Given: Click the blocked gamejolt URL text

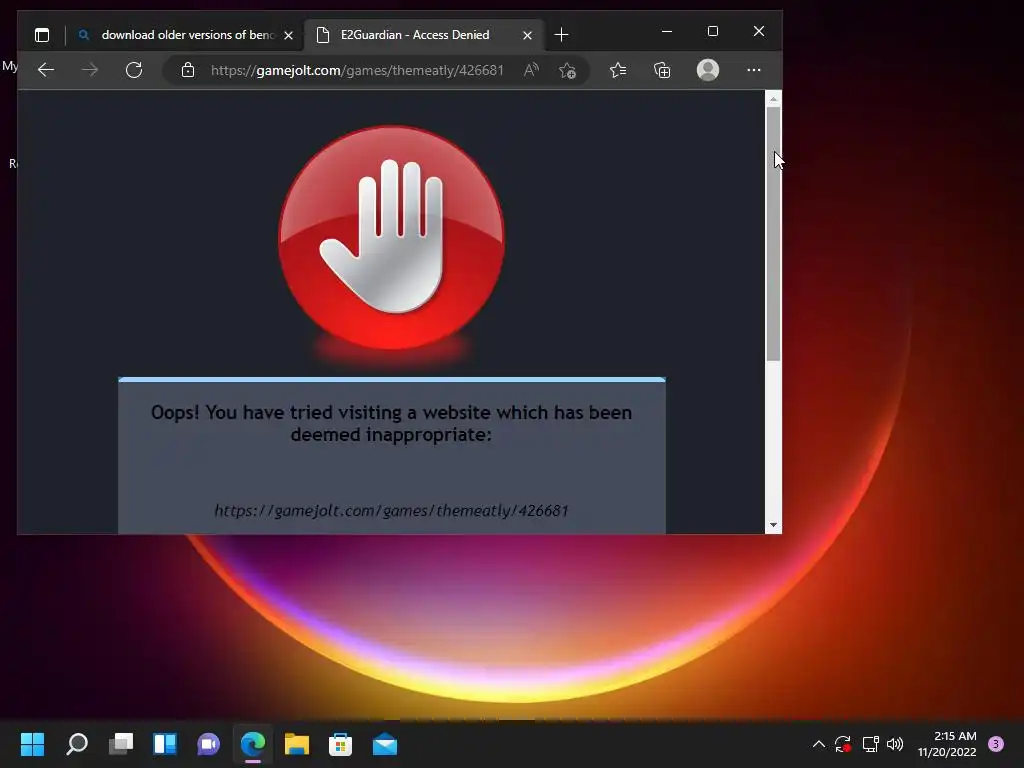Looking at the screenshot, I should pos(391,511).
